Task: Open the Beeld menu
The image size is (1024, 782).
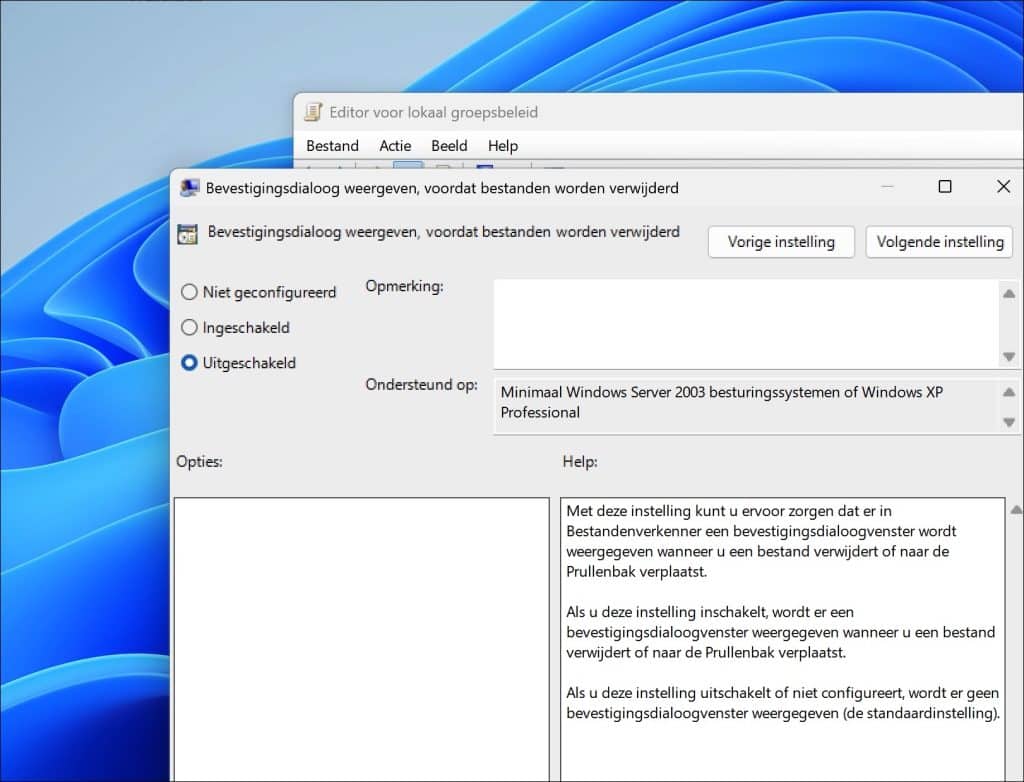Action: (448, 146)
